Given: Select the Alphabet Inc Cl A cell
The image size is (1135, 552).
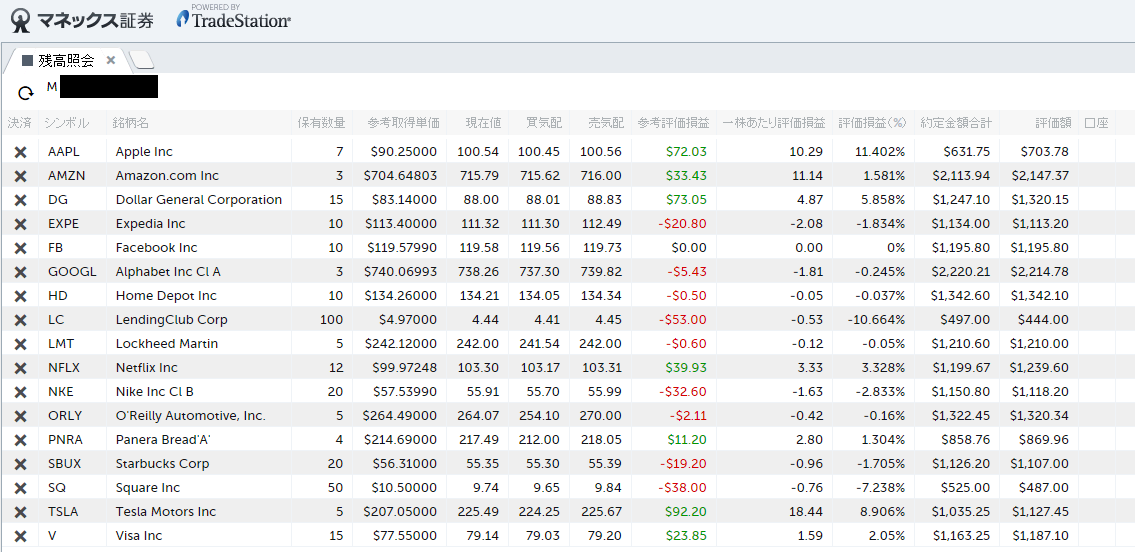Looking at the screenshot, I should [169, 271].
